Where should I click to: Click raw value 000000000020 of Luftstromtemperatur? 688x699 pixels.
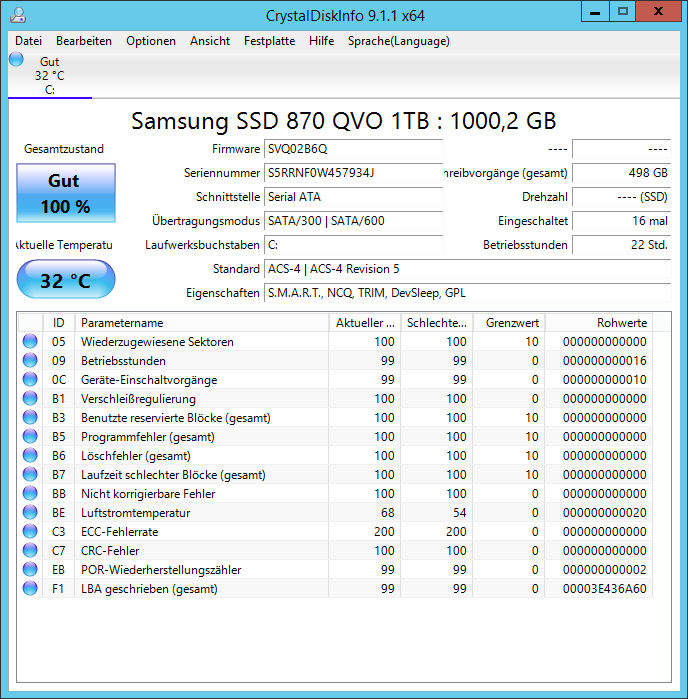(604, 513)
